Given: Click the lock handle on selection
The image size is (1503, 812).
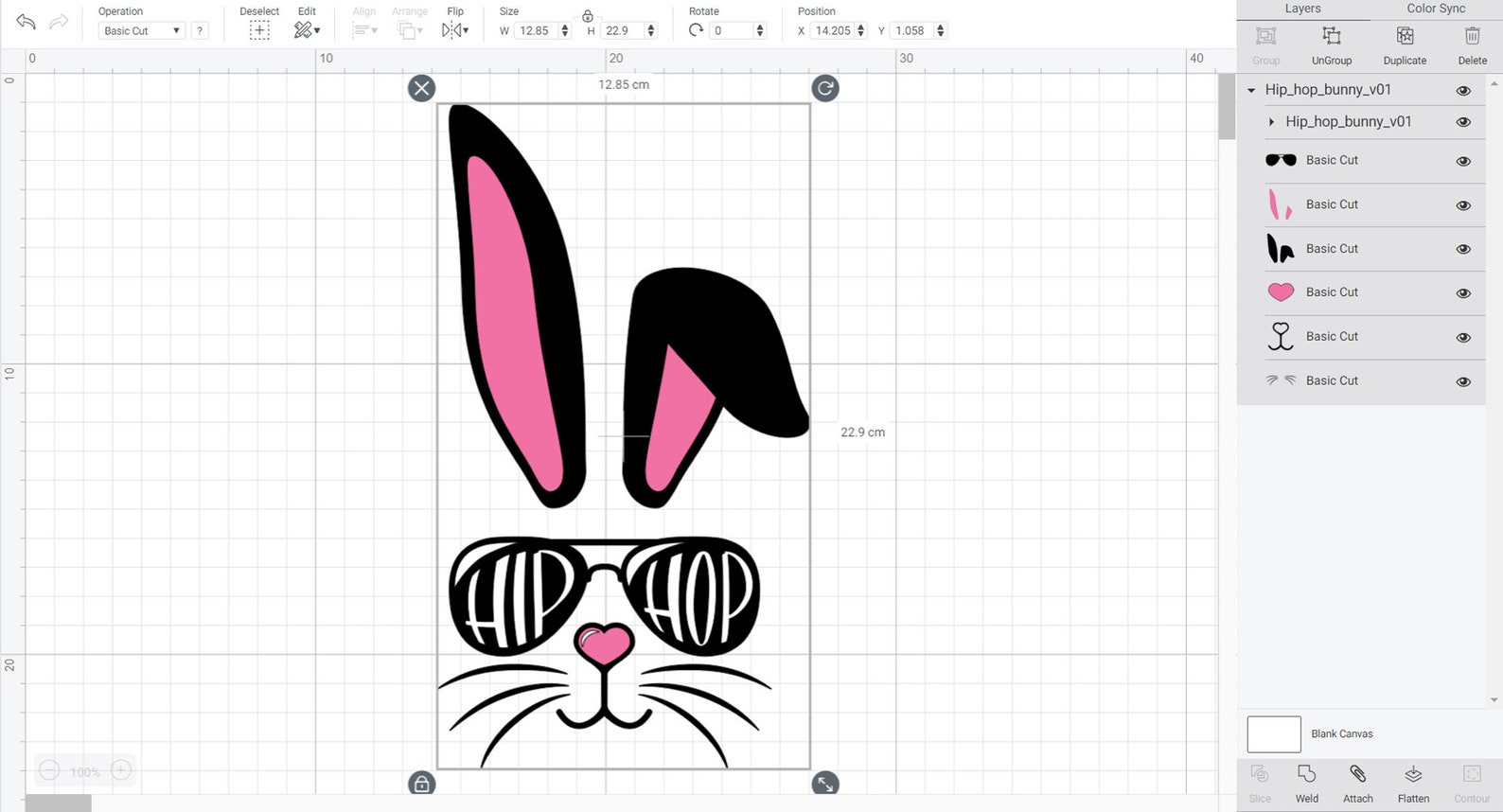Looking at the screenshot, I should point(421,784).
